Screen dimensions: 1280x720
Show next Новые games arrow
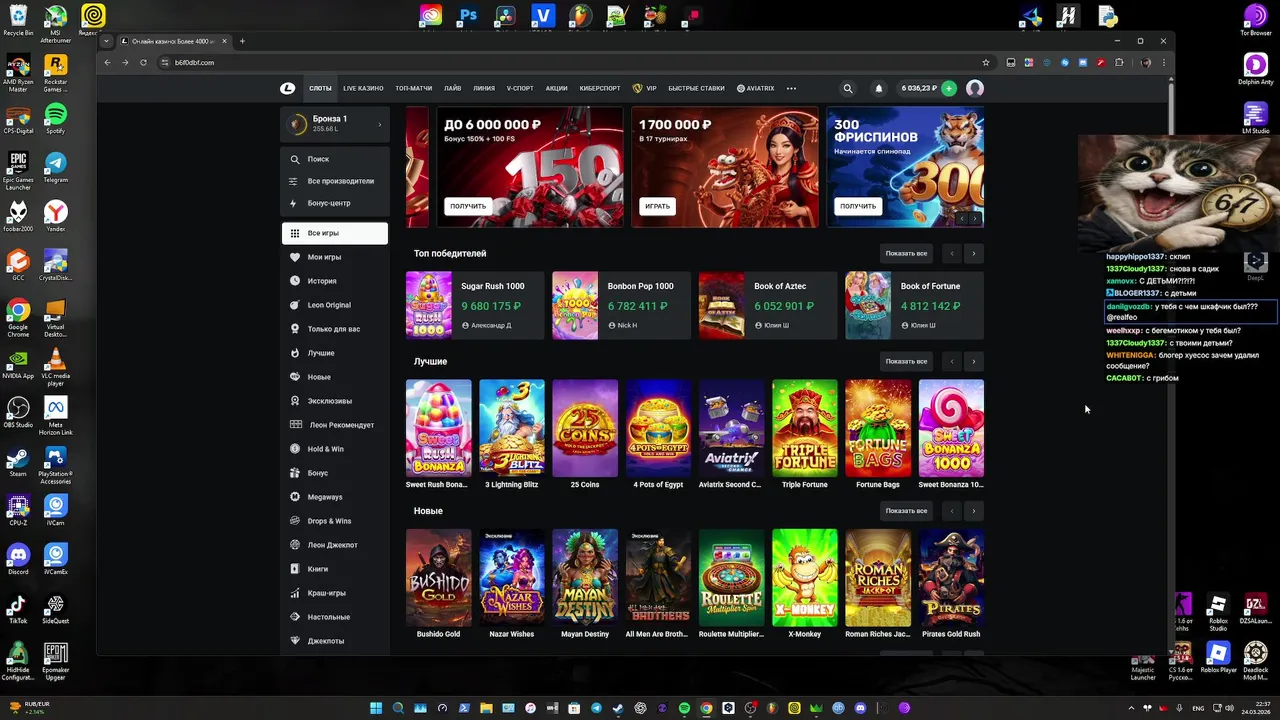click(973, 511)
